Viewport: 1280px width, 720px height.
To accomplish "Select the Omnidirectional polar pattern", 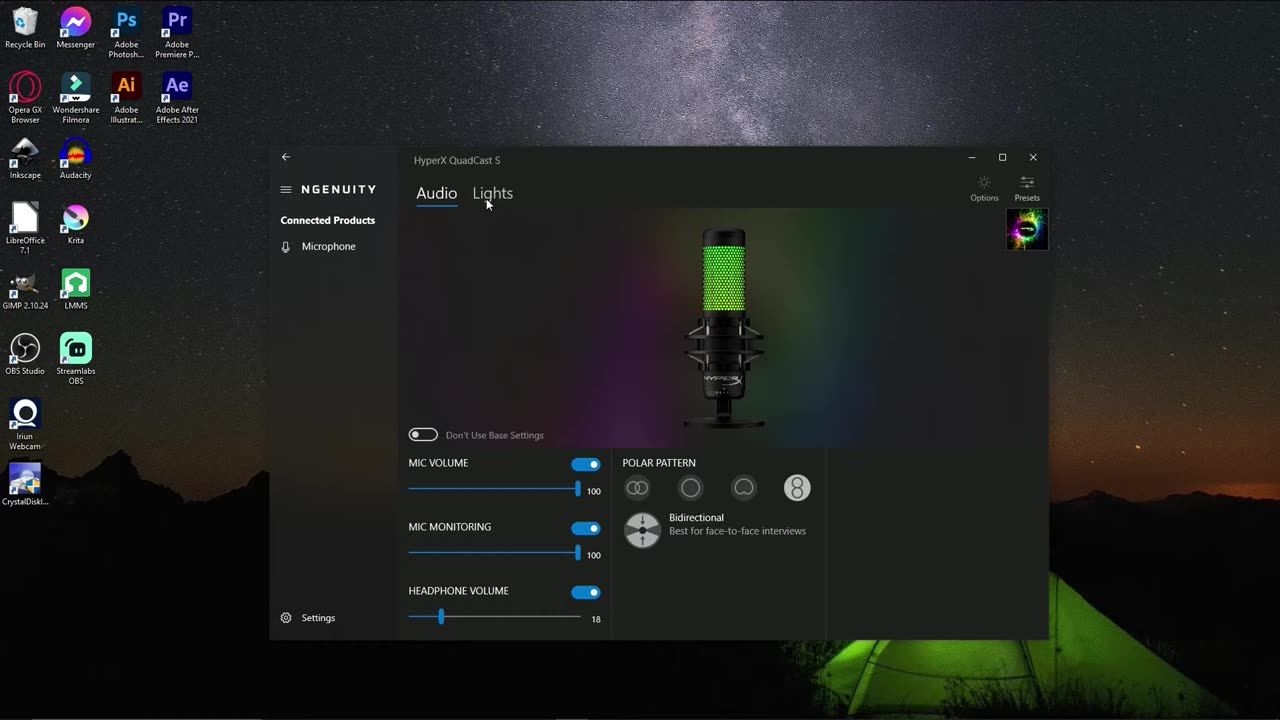I will click(690, 488).
